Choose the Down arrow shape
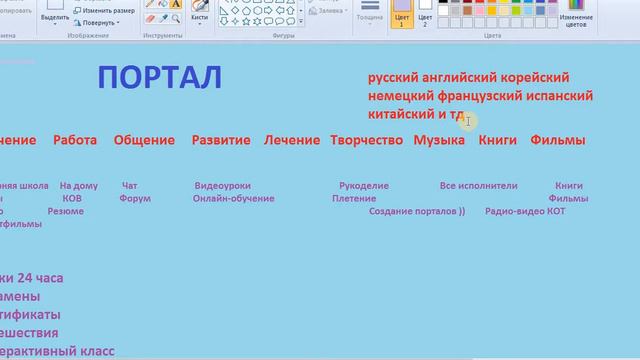This screenshot has width=640, height=360. [224, 21]
